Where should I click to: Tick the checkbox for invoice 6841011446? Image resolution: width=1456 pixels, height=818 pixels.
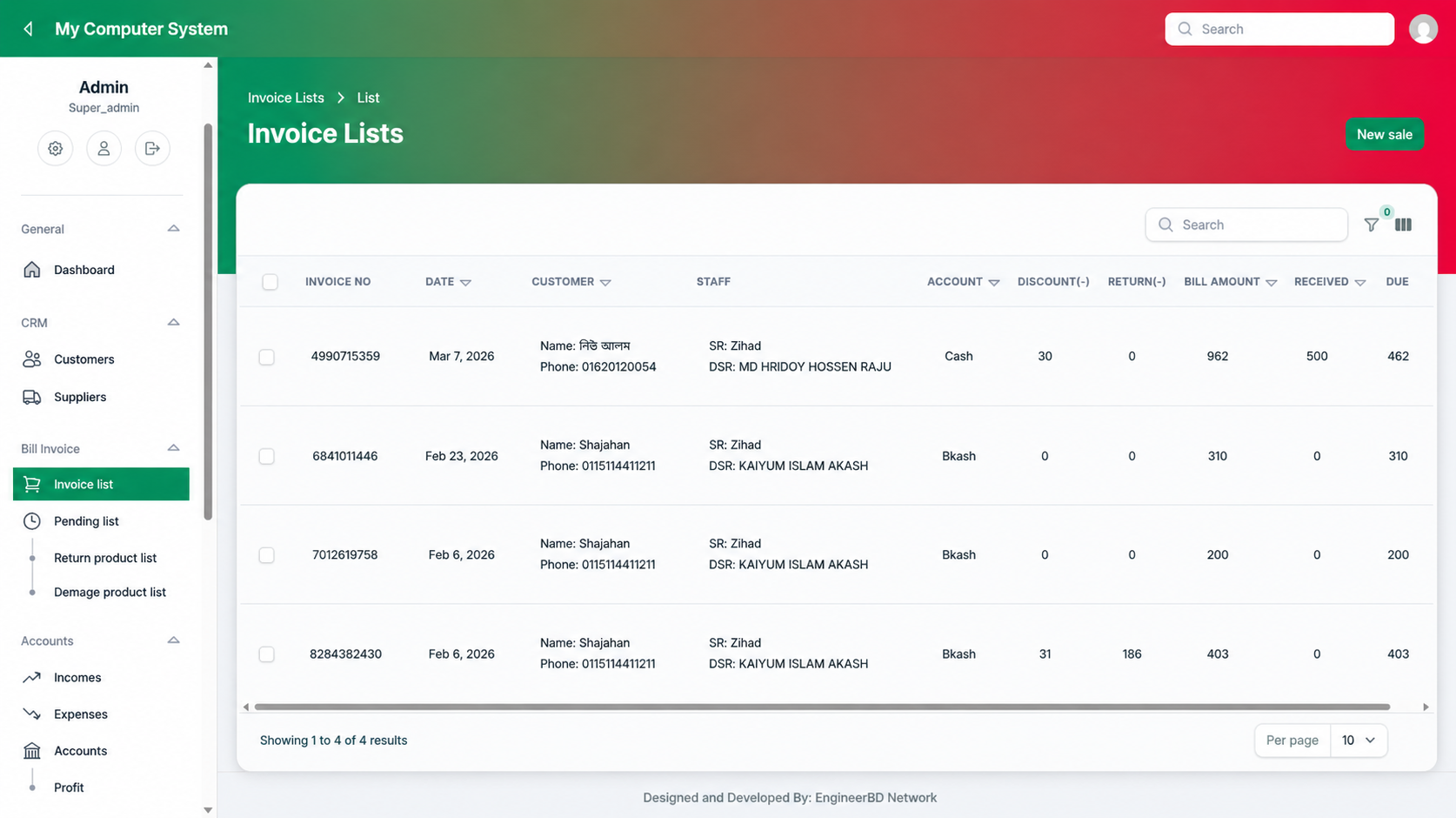click(x=267, y=456)
